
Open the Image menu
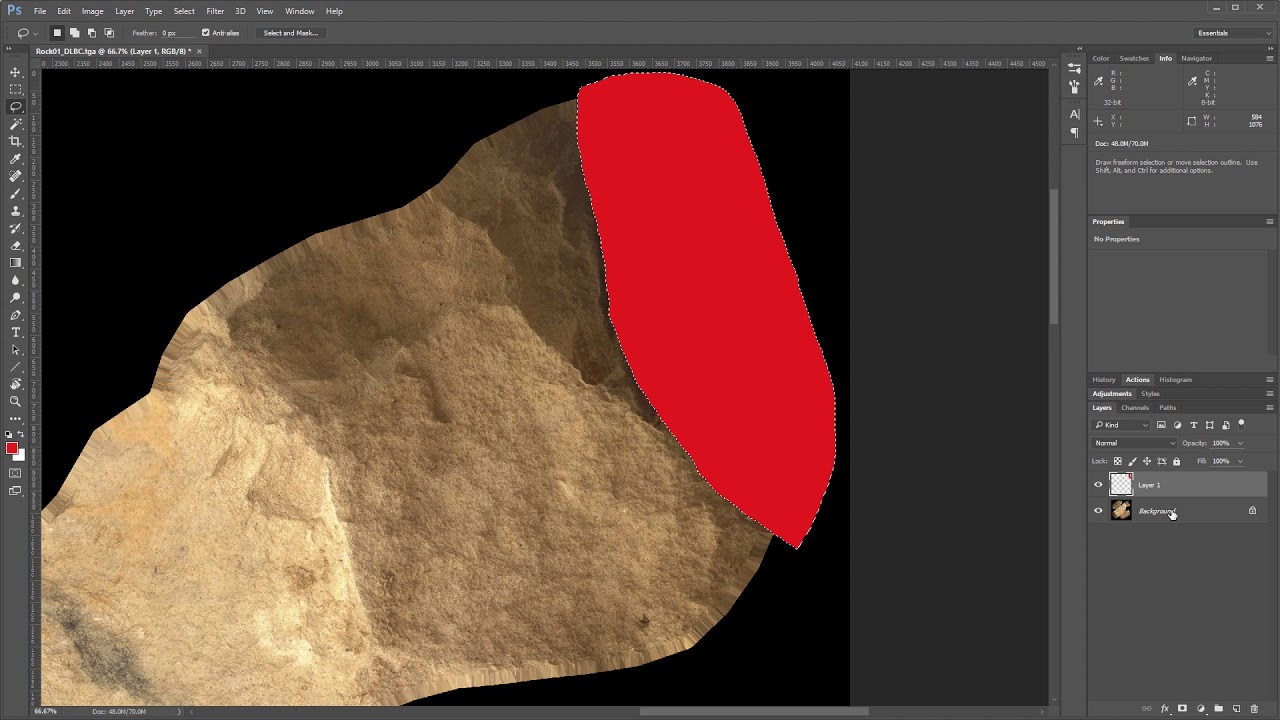point(93,11)
